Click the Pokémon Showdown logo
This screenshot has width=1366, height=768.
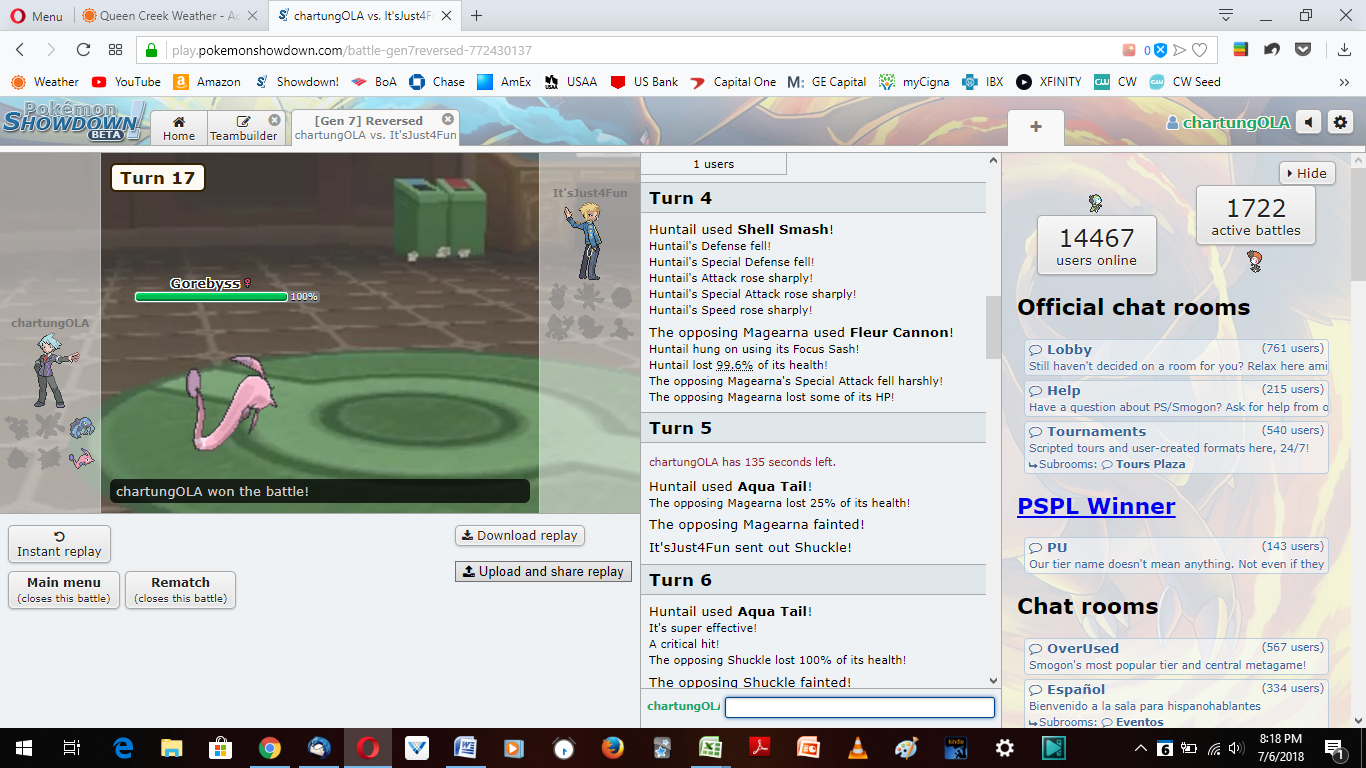pos(74,121)
